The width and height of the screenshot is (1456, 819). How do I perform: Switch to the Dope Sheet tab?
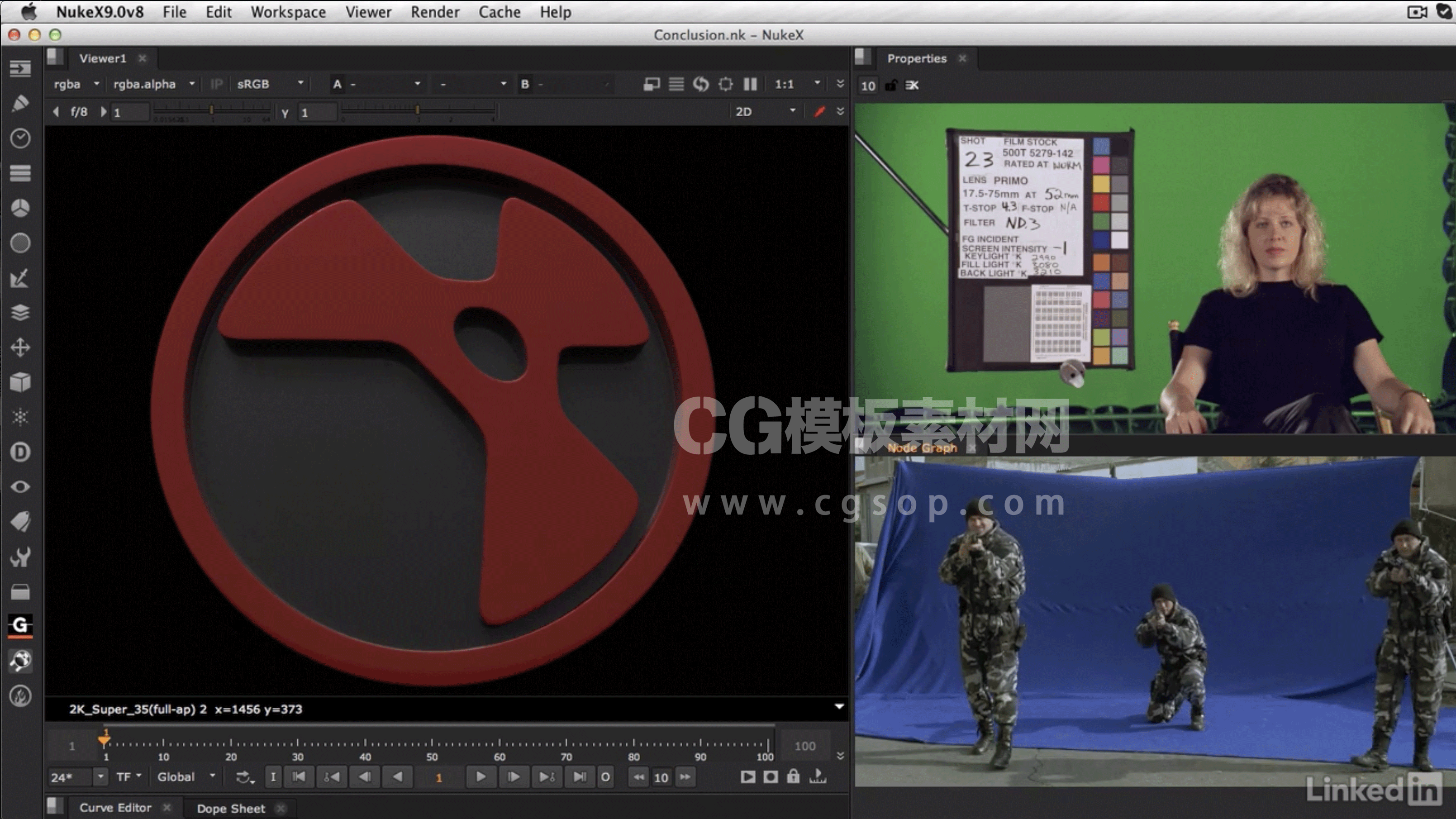(x=231, y=808)
